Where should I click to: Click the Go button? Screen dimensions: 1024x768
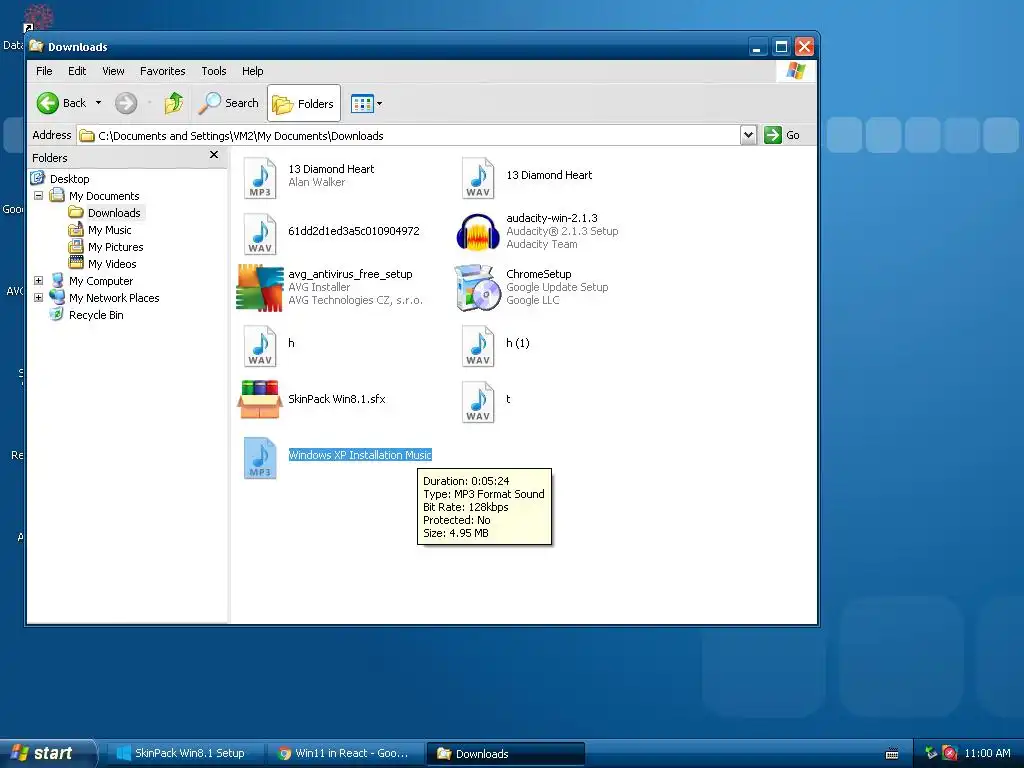click(782, 135)
